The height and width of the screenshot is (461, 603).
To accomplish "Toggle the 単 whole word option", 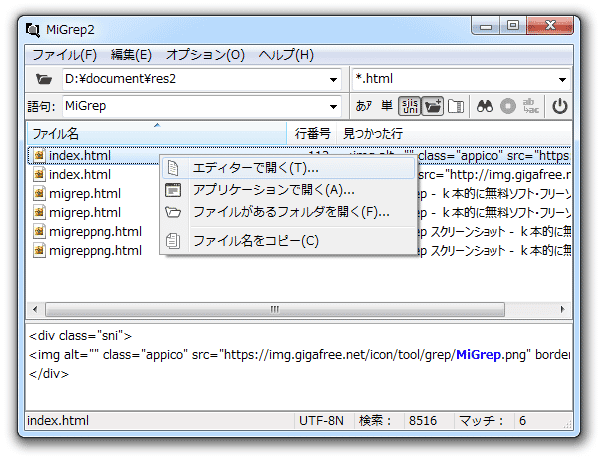I will point(386,106).
